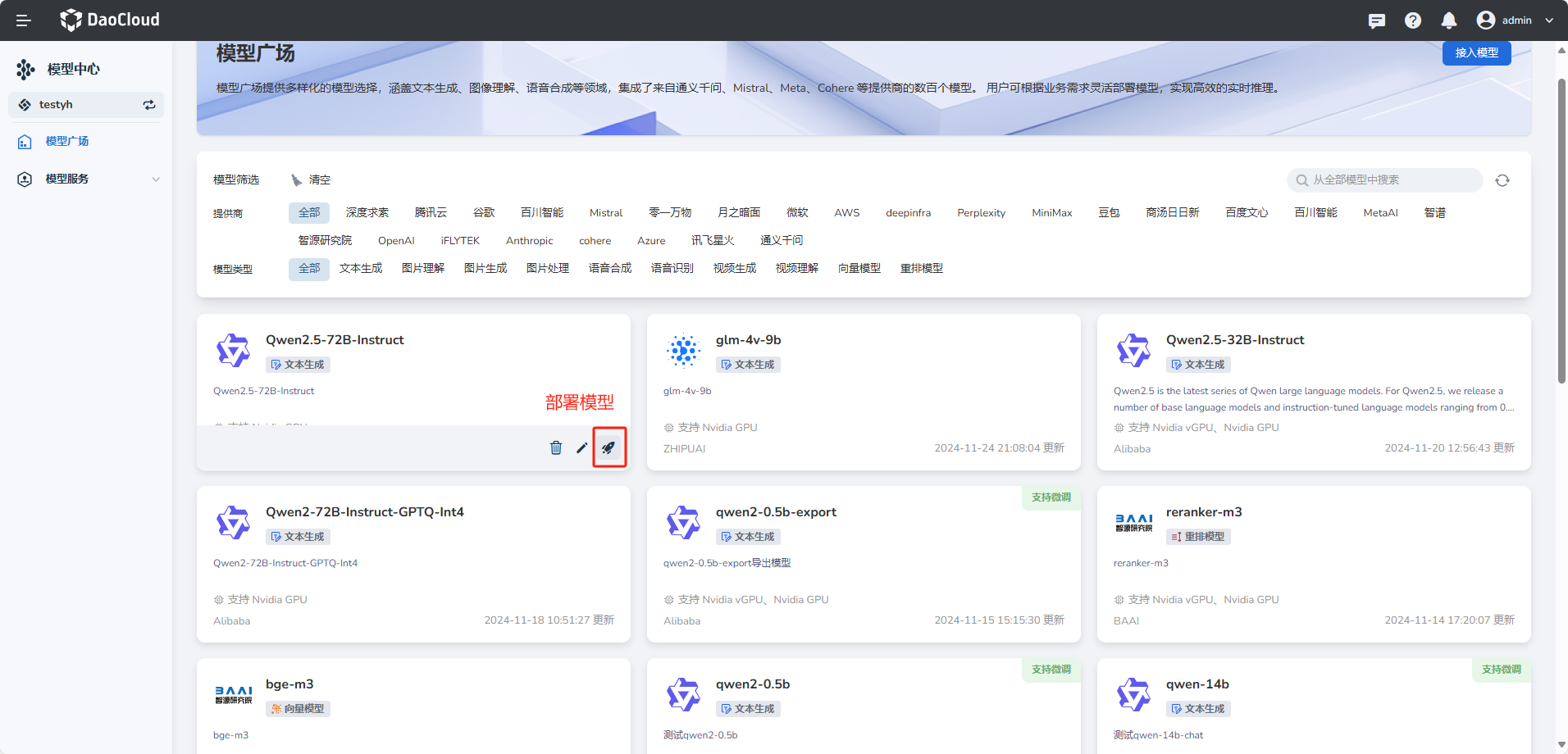The width and height of the screenshot is (1568, 754).
Task: Filter providers by MiniMax
Action: [x=1052, y=213]
